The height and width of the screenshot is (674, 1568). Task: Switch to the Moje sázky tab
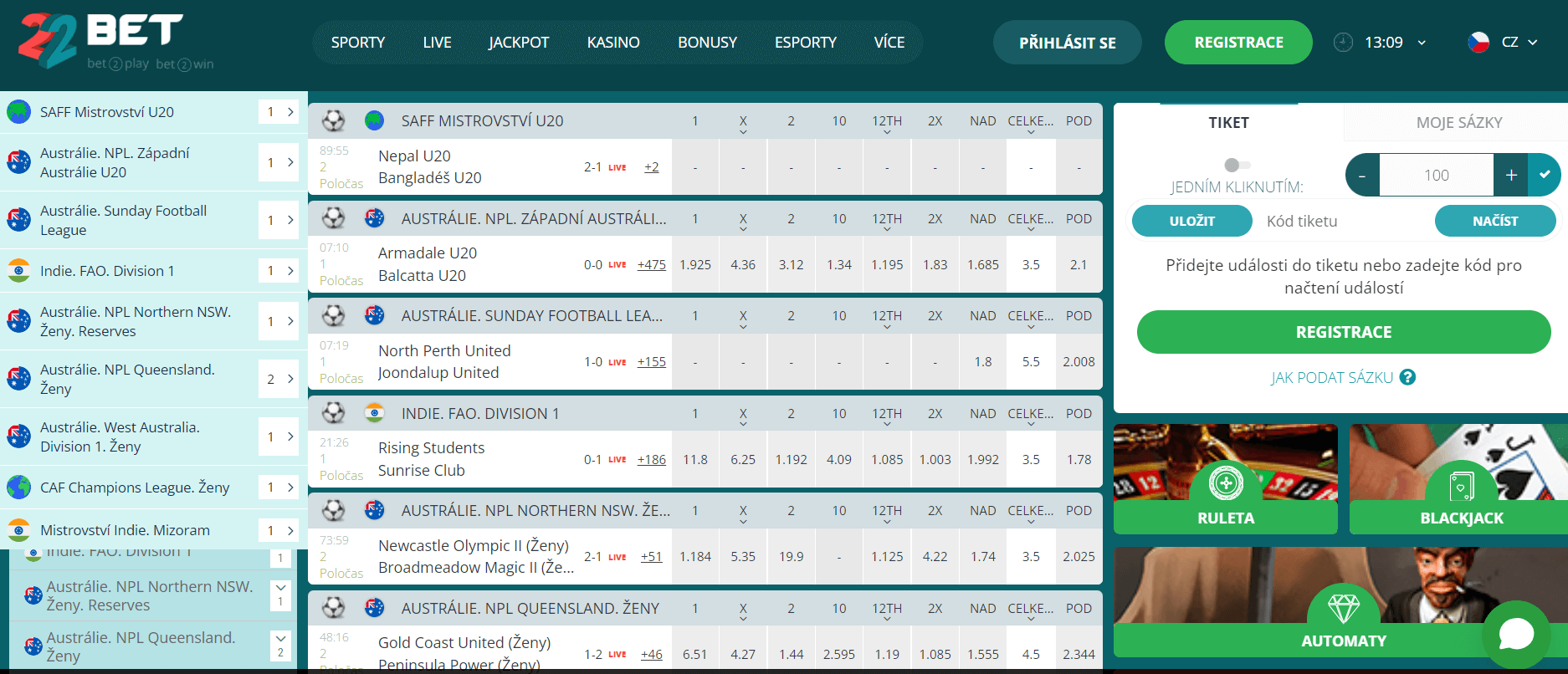tap(1458, 123)
